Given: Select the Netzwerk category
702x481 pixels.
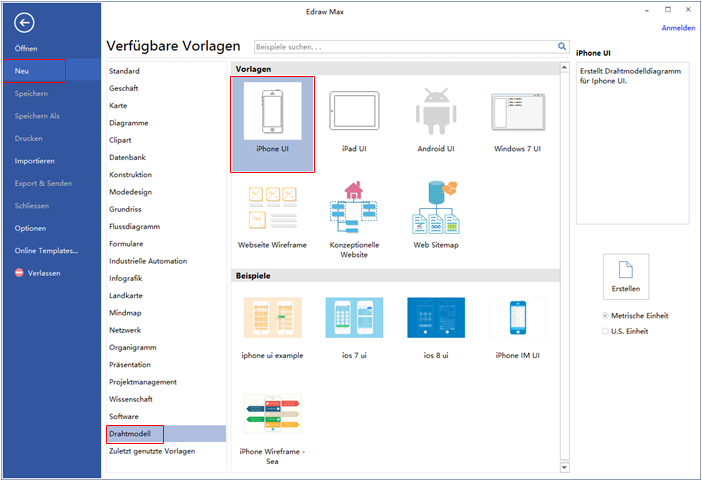Looking at the screenshot, I should click(125, 331).
